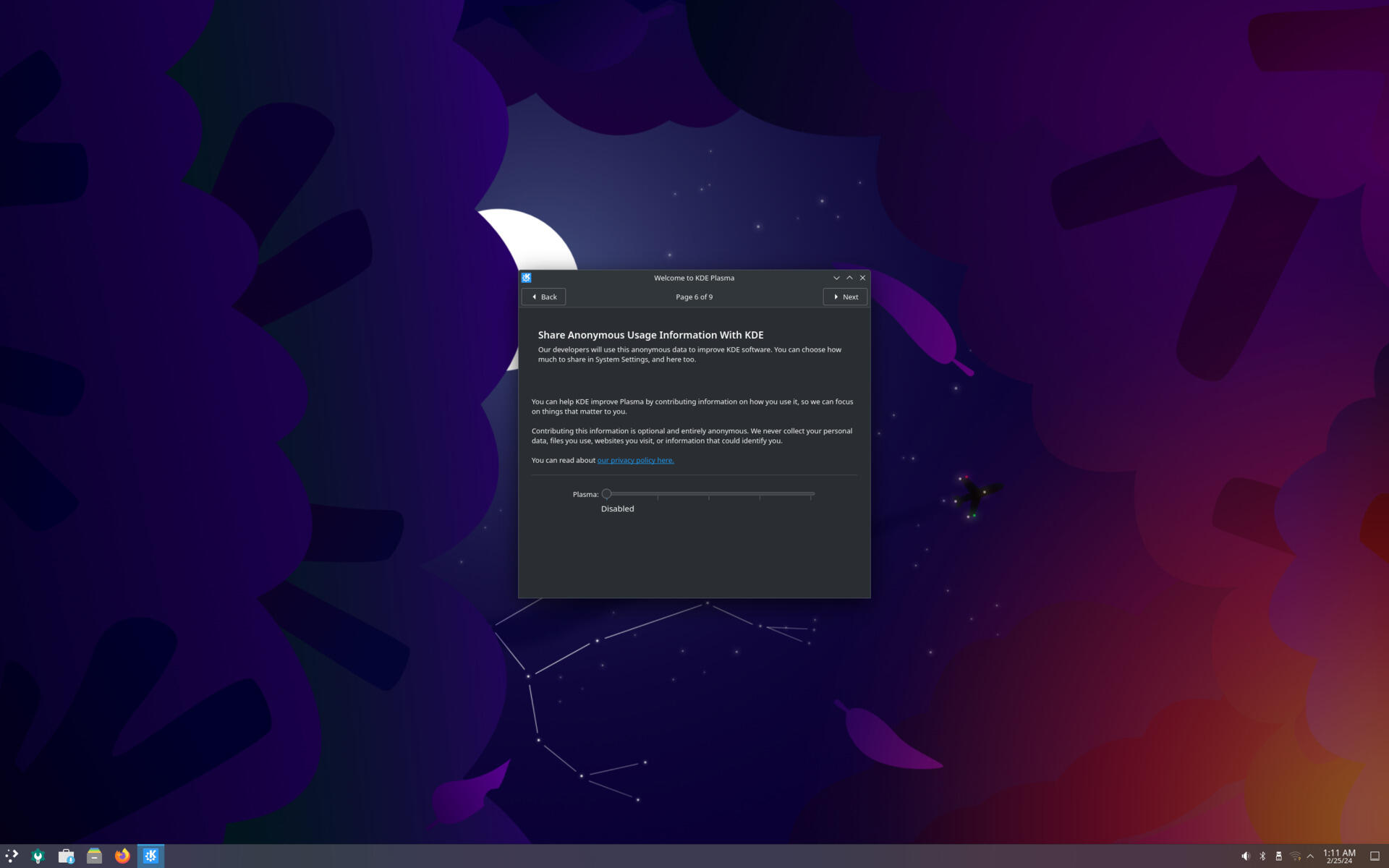This screenshot has height=868, width=1389.
Task: Click the 'Page 6 of 9' indicator text
Action: pyautogui.click(x=694, y=297)
